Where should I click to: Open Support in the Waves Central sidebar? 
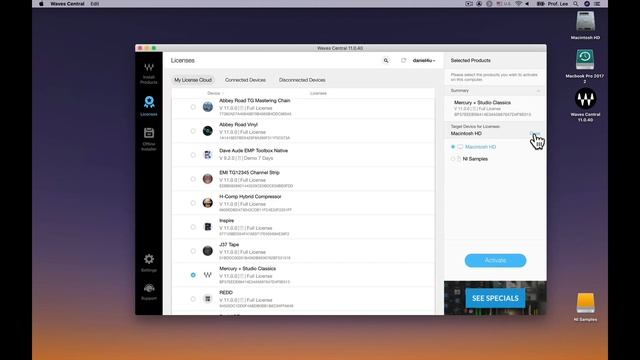(x=149, y=292)
